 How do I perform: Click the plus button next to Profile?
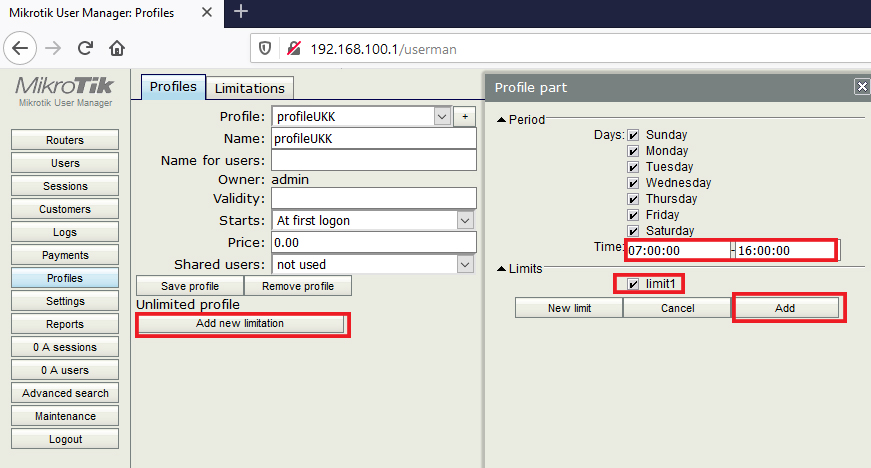(x=465, y=117)
